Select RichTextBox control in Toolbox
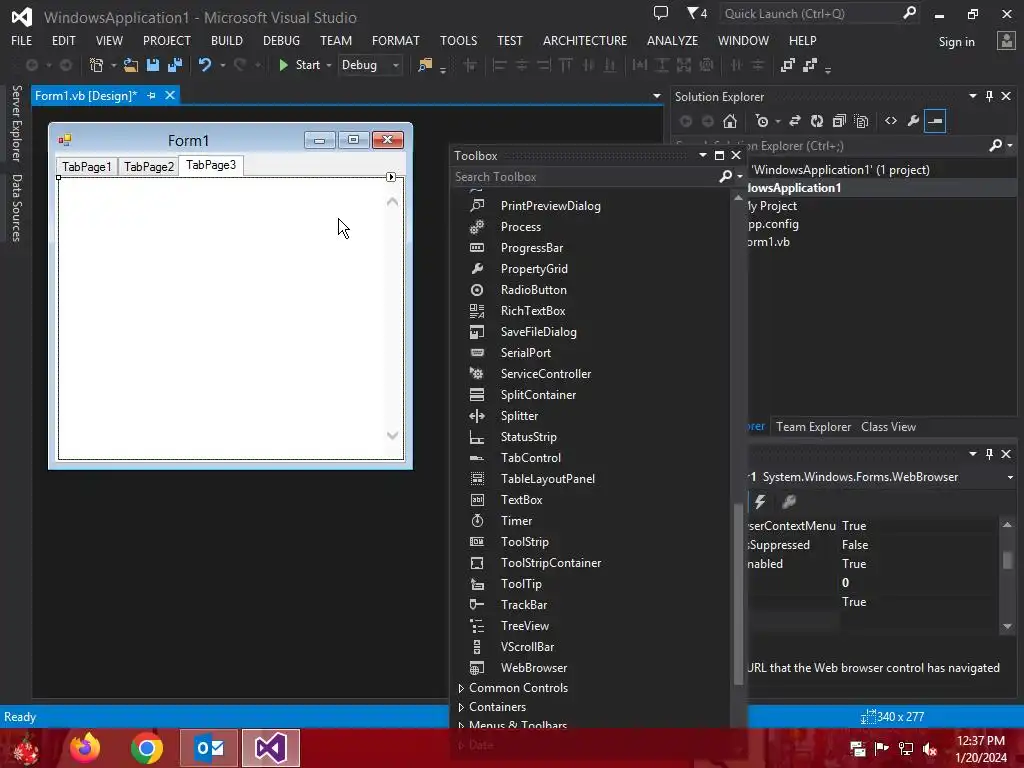The height and width of the screenshot is (768, 1024). (x=532, y=311)
